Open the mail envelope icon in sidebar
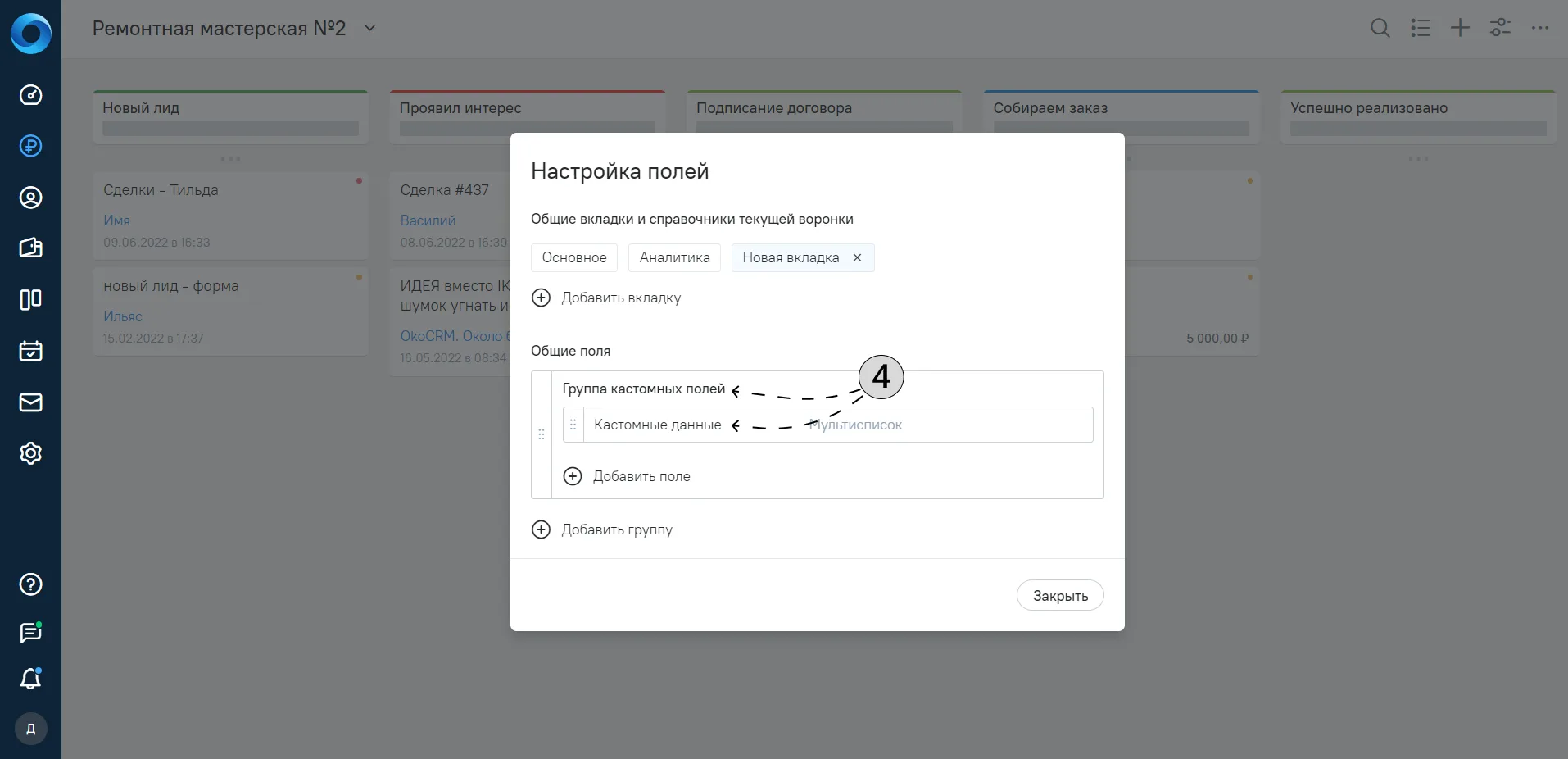Image resolution: width=1568 pixels, height=759 pixels. 30,402
